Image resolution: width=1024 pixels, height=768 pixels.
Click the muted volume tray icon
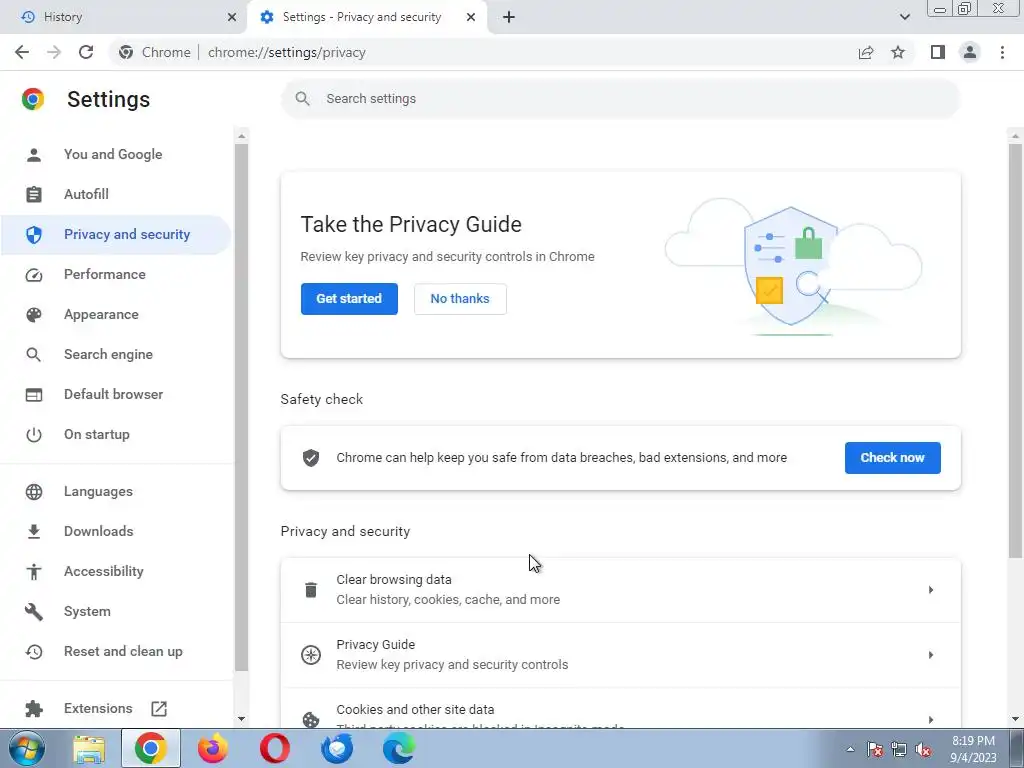(923, 749)
